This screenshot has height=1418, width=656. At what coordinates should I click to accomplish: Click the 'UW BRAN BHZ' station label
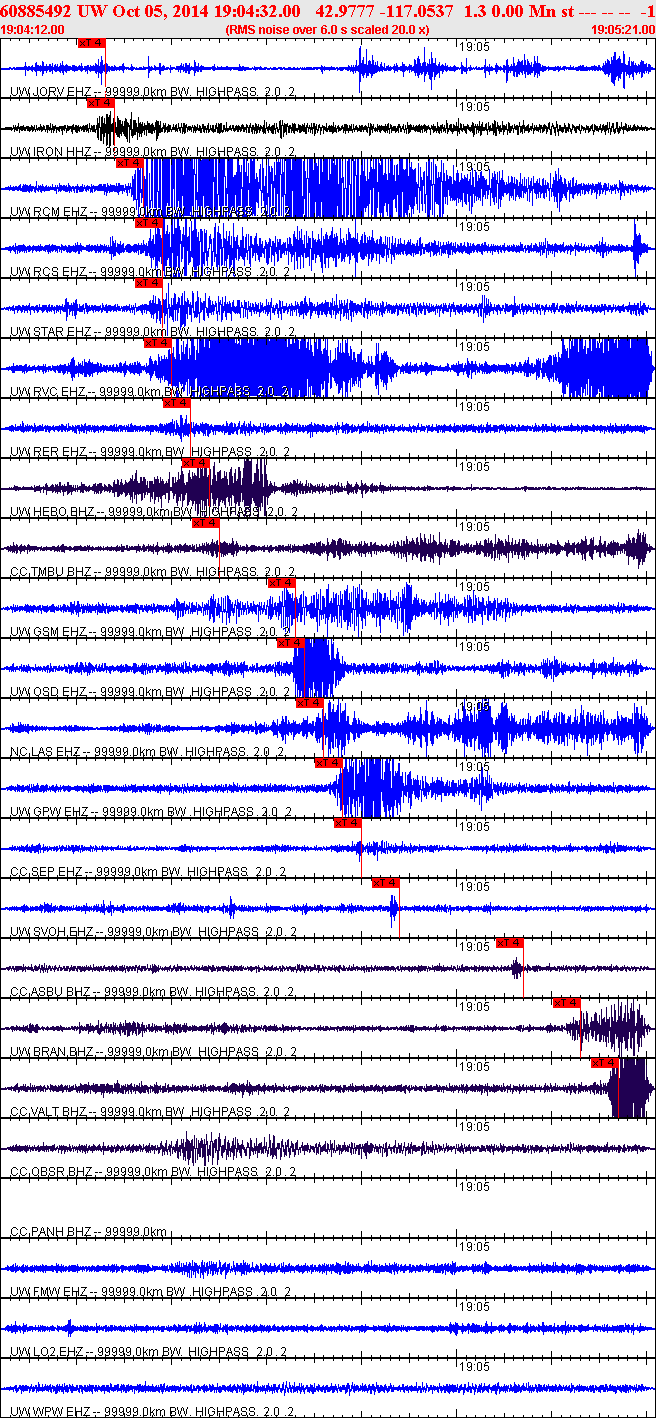coord(52,1052)
